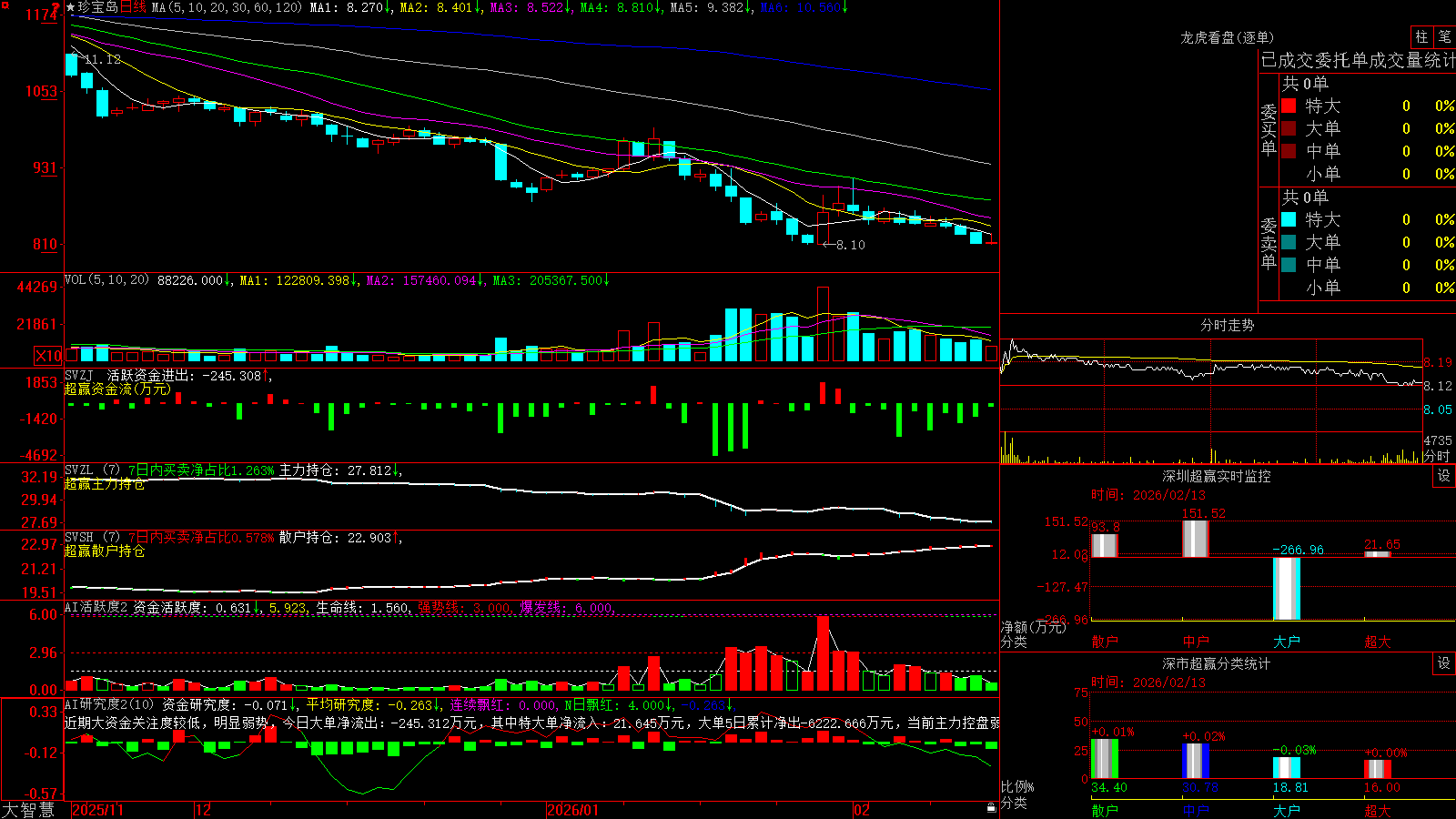Click the 2026/01 timeline marker

click(573, 810)
